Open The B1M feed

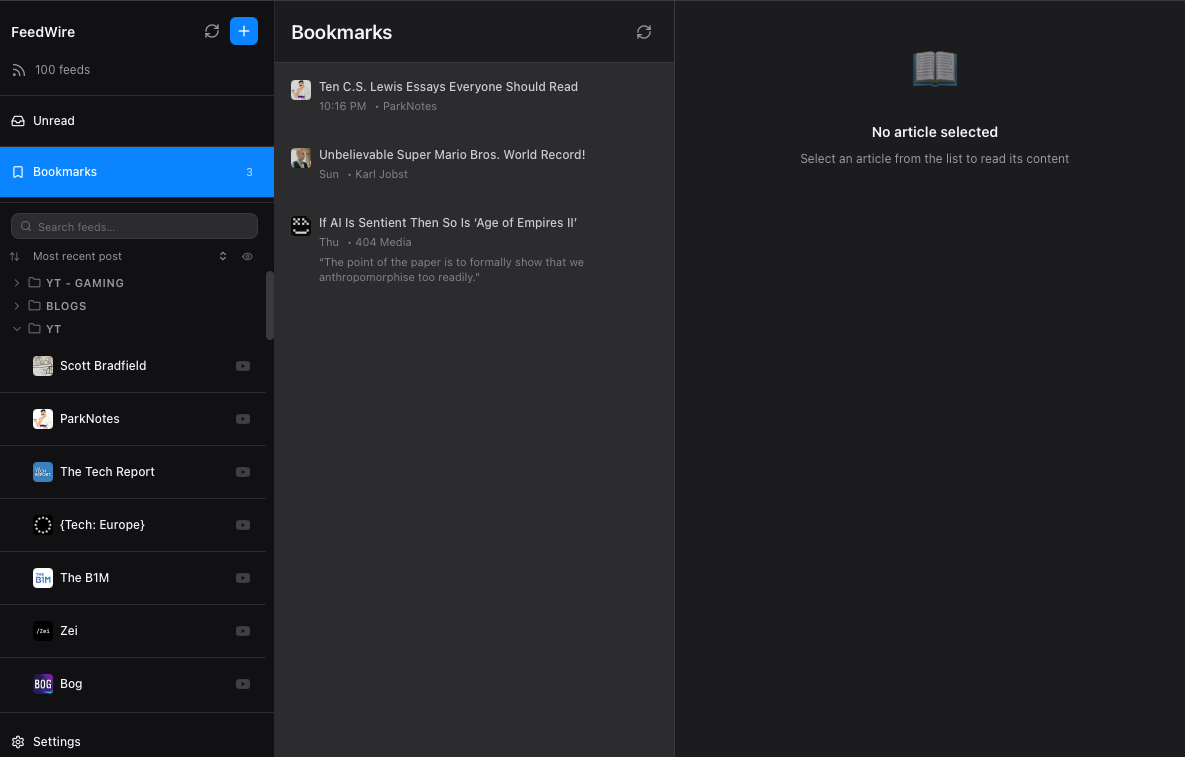click(133, 577)
